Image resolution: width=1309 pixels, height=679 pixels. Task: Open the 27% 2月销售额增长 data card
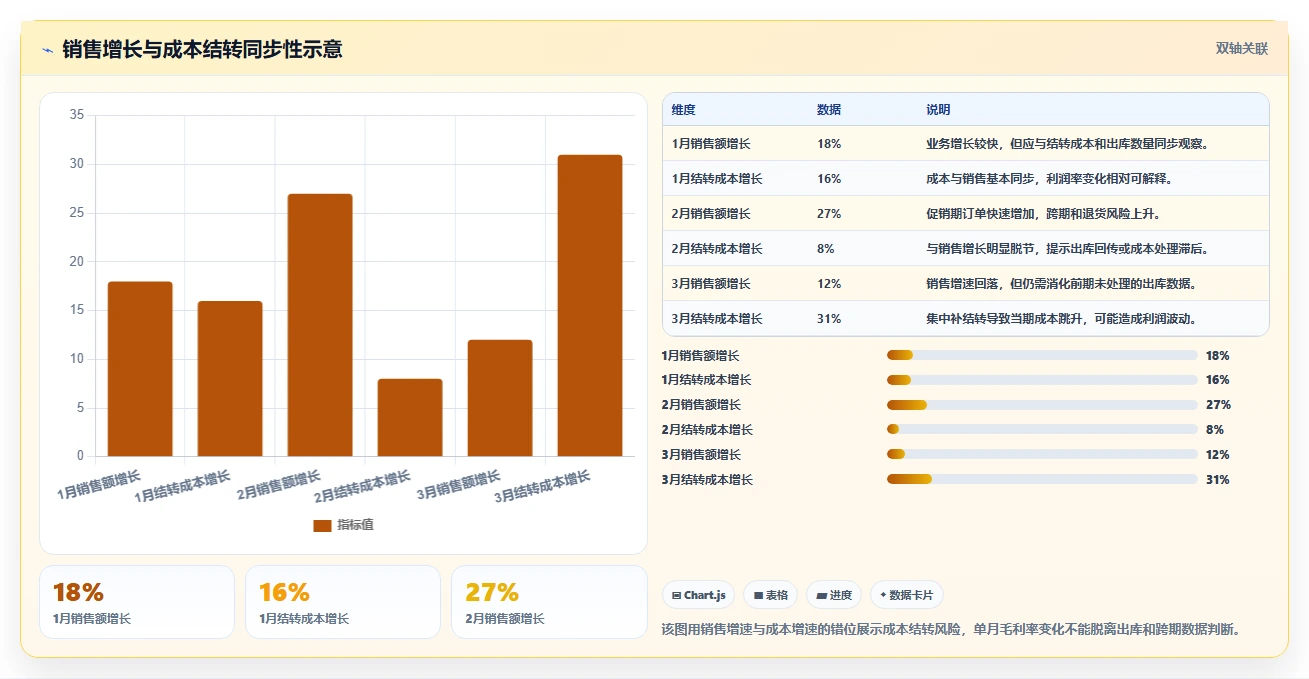pyautogui.click(x=549, y=602)
